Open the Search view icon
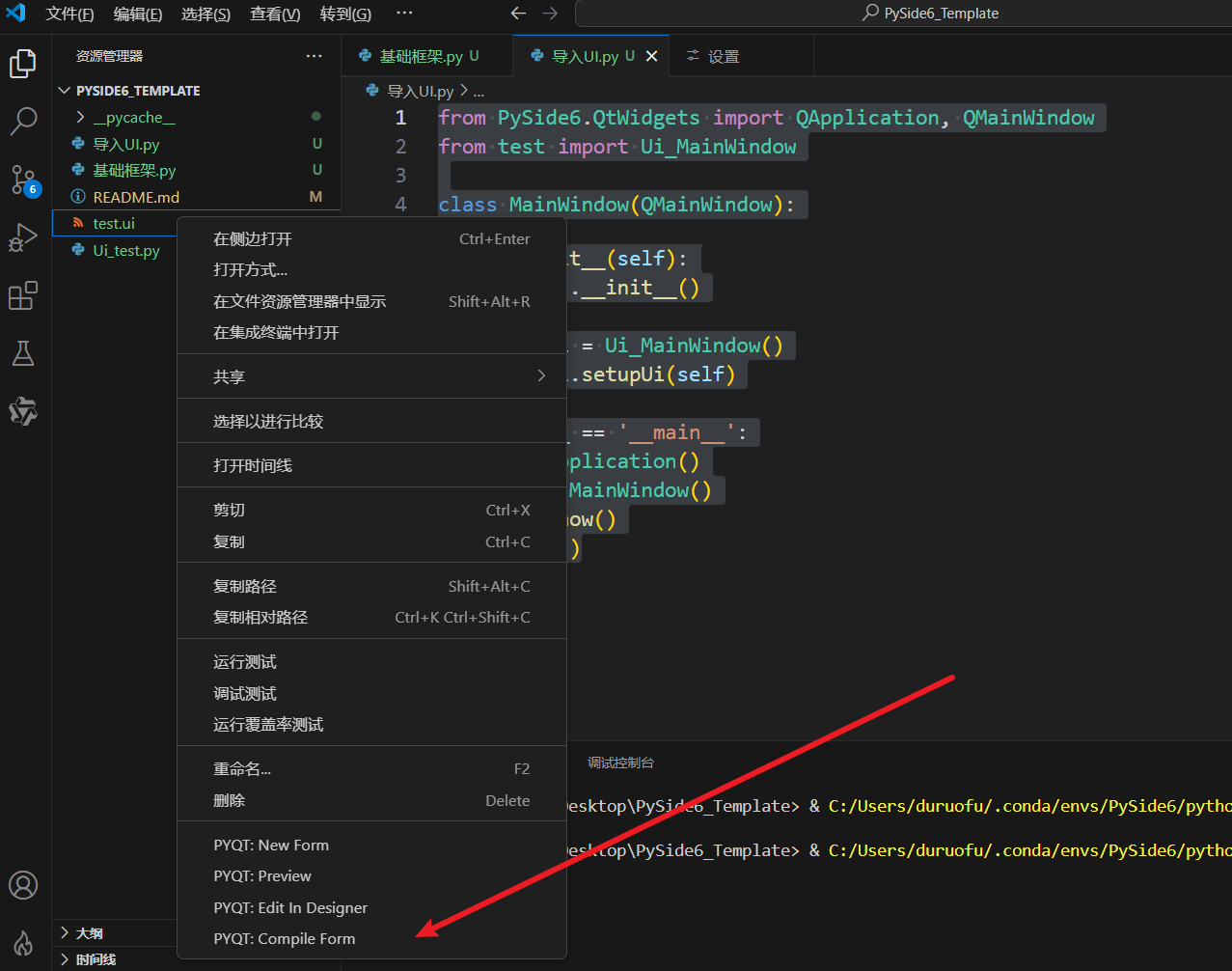This screenshot has height=971, width=1232. click(x=23, y=122)
